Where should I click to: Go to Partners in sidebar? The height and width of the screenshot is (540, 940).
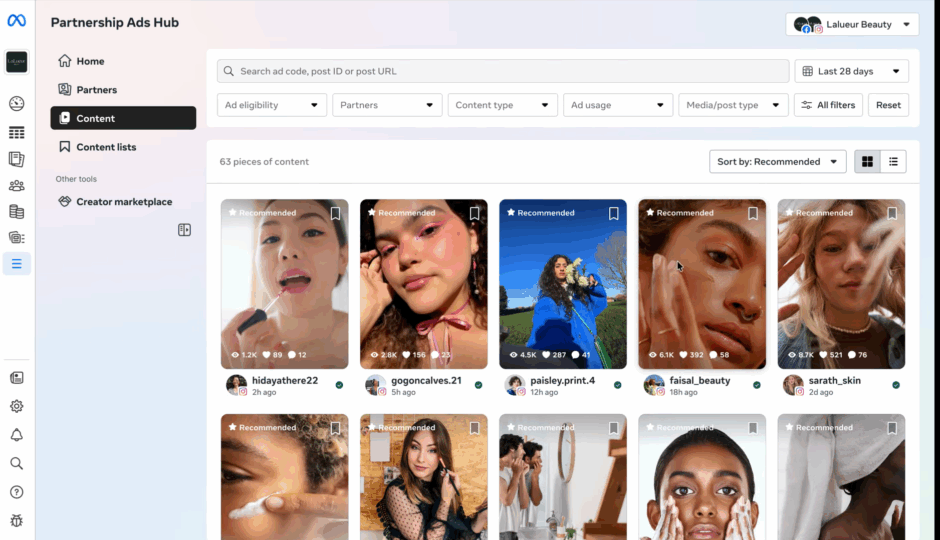point(96,90)
